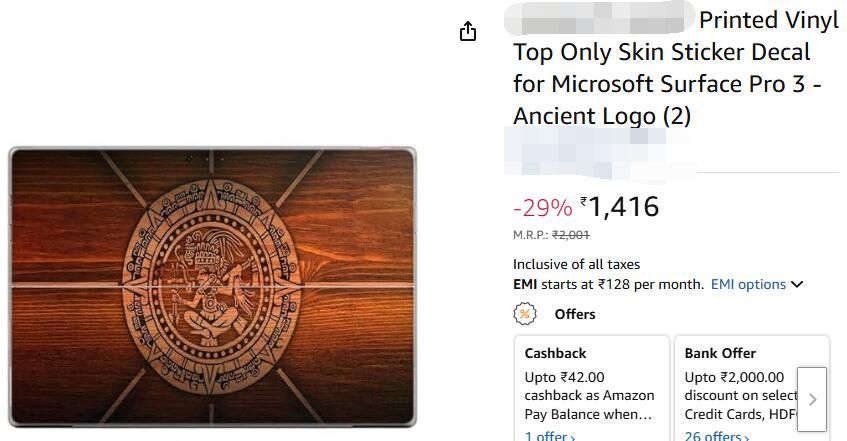
Task: Click the "EMI starts at ₹128 per month" text
Action: pyautogui.click(x=608, y=284)
